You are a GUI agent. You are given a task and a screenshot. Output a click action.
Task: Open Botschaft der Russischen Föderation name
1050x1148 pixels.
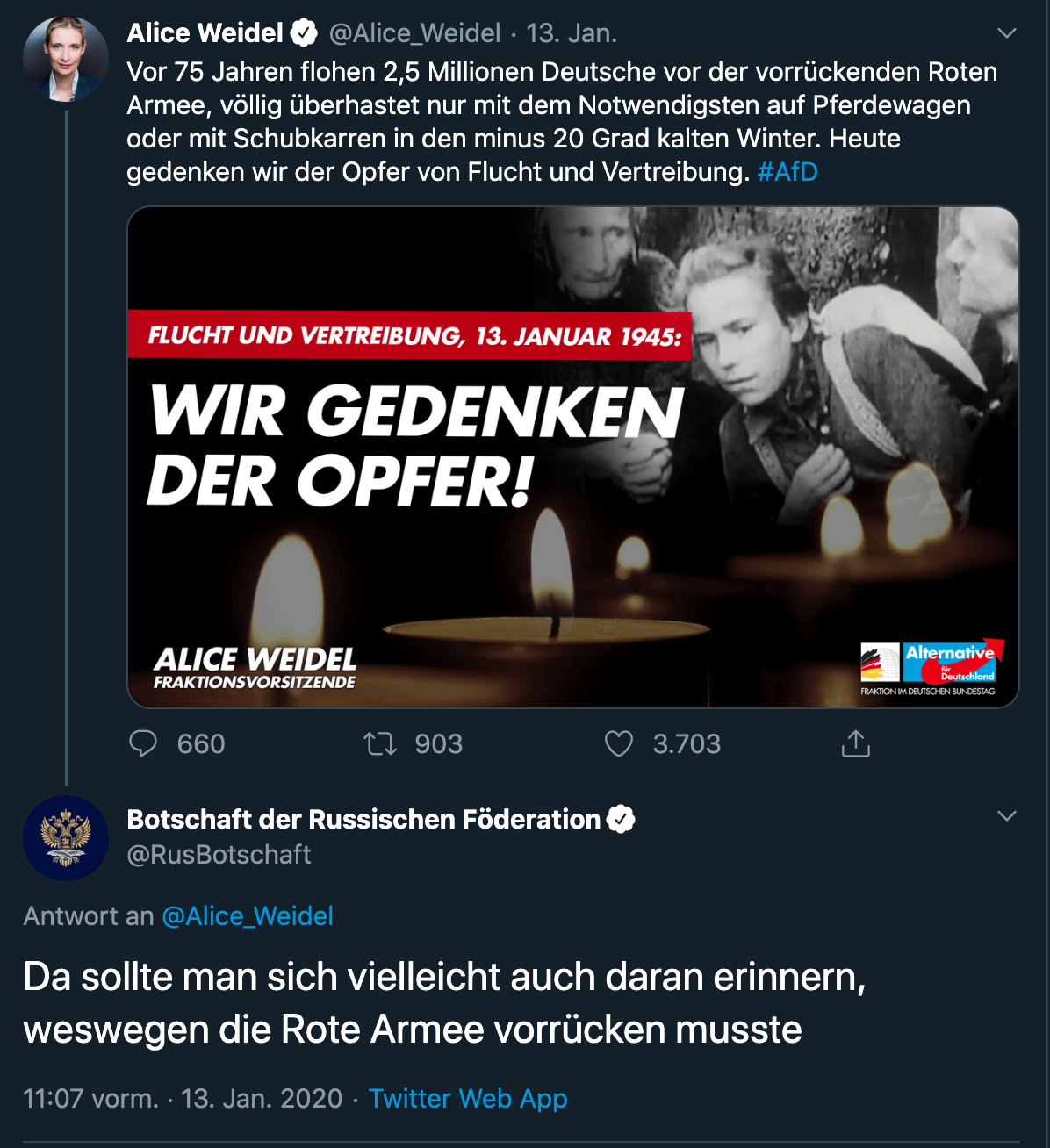coord(363,819)
